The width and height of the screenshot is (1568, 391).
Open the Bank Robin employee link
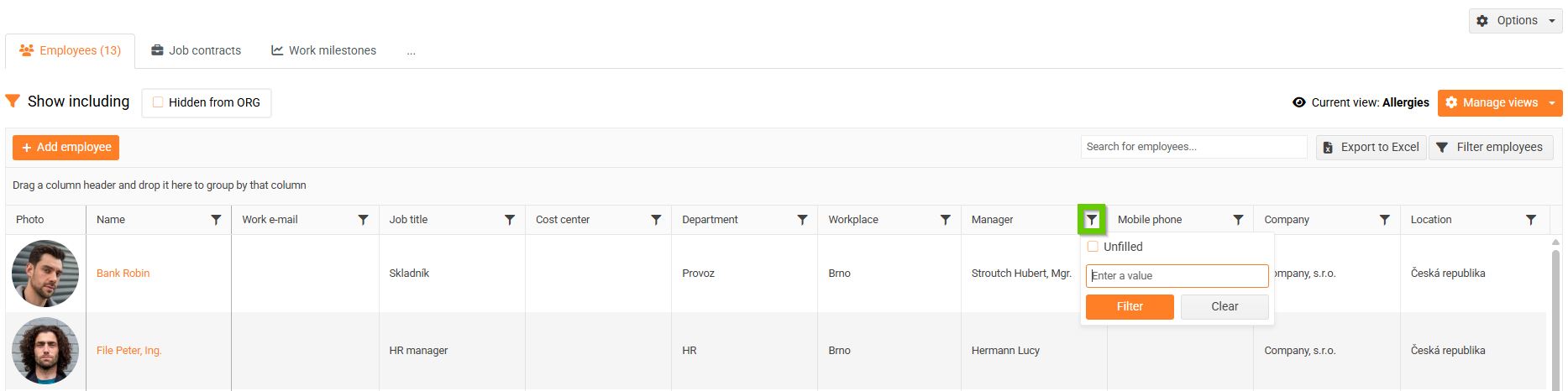click(123, 274)
